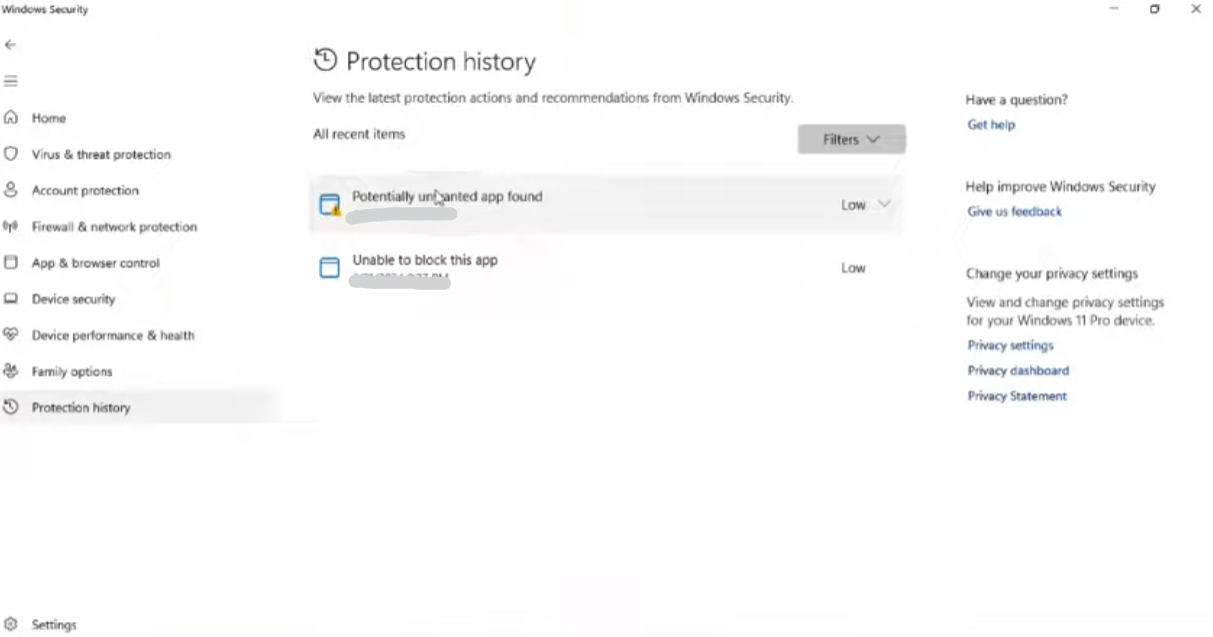Viewport: 1213px width, 637px height.
Task: Open the Privacy Statement link
Action: 1017,396
